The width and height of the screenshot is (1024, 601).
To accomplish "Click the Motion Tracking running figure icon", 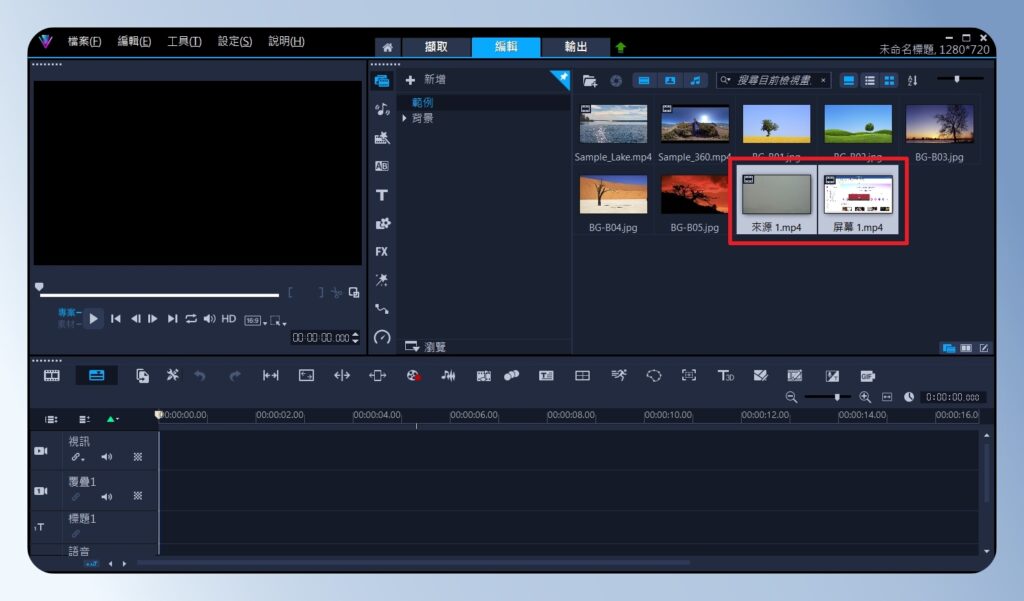I will [618, 375].
